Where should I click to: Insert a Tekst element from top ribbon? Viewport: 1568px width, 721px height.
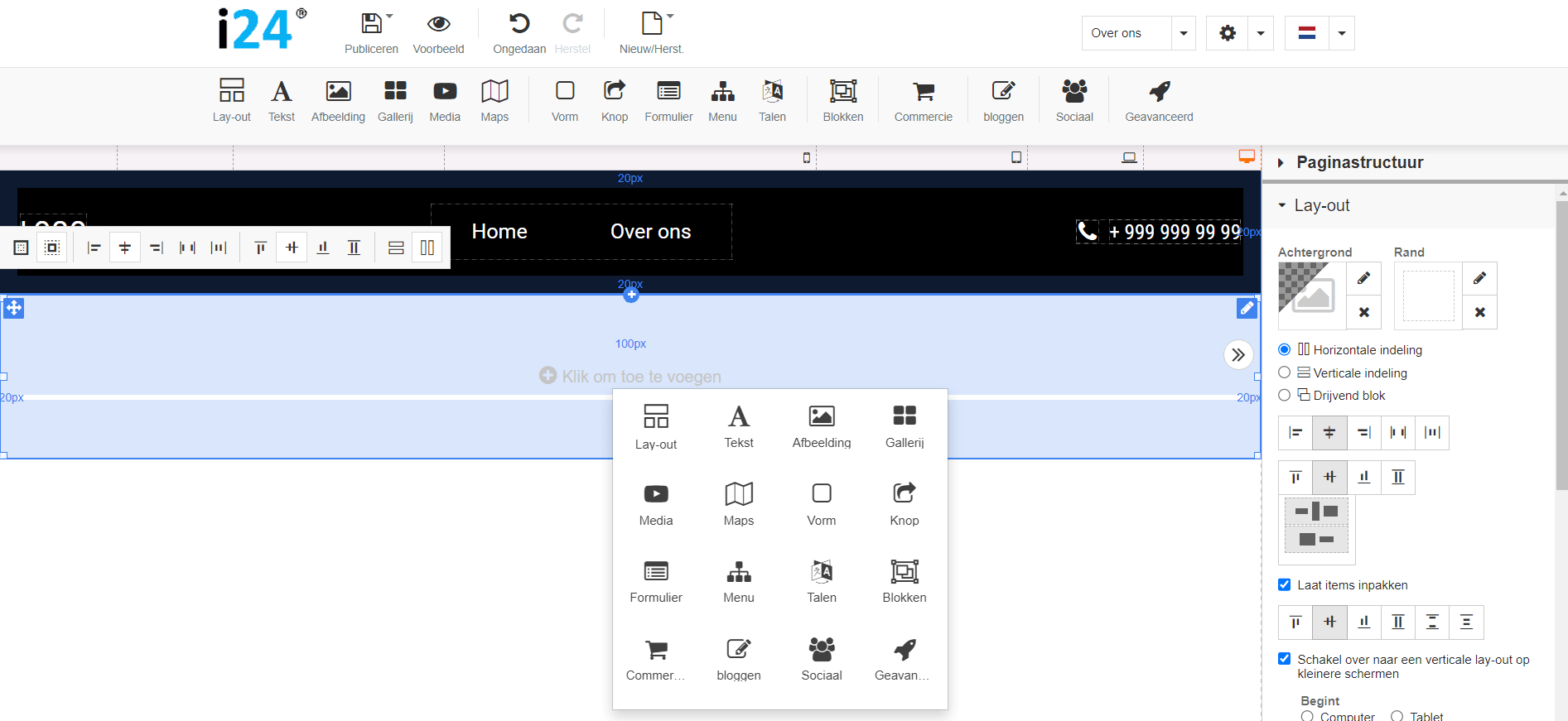(x=282, y=101)
